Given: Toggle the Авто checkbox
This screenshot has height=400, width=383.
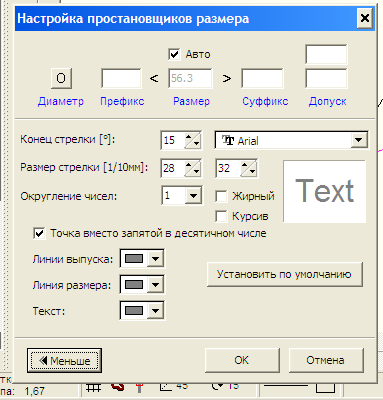Looking at the screenshot, I should [174, 54].
